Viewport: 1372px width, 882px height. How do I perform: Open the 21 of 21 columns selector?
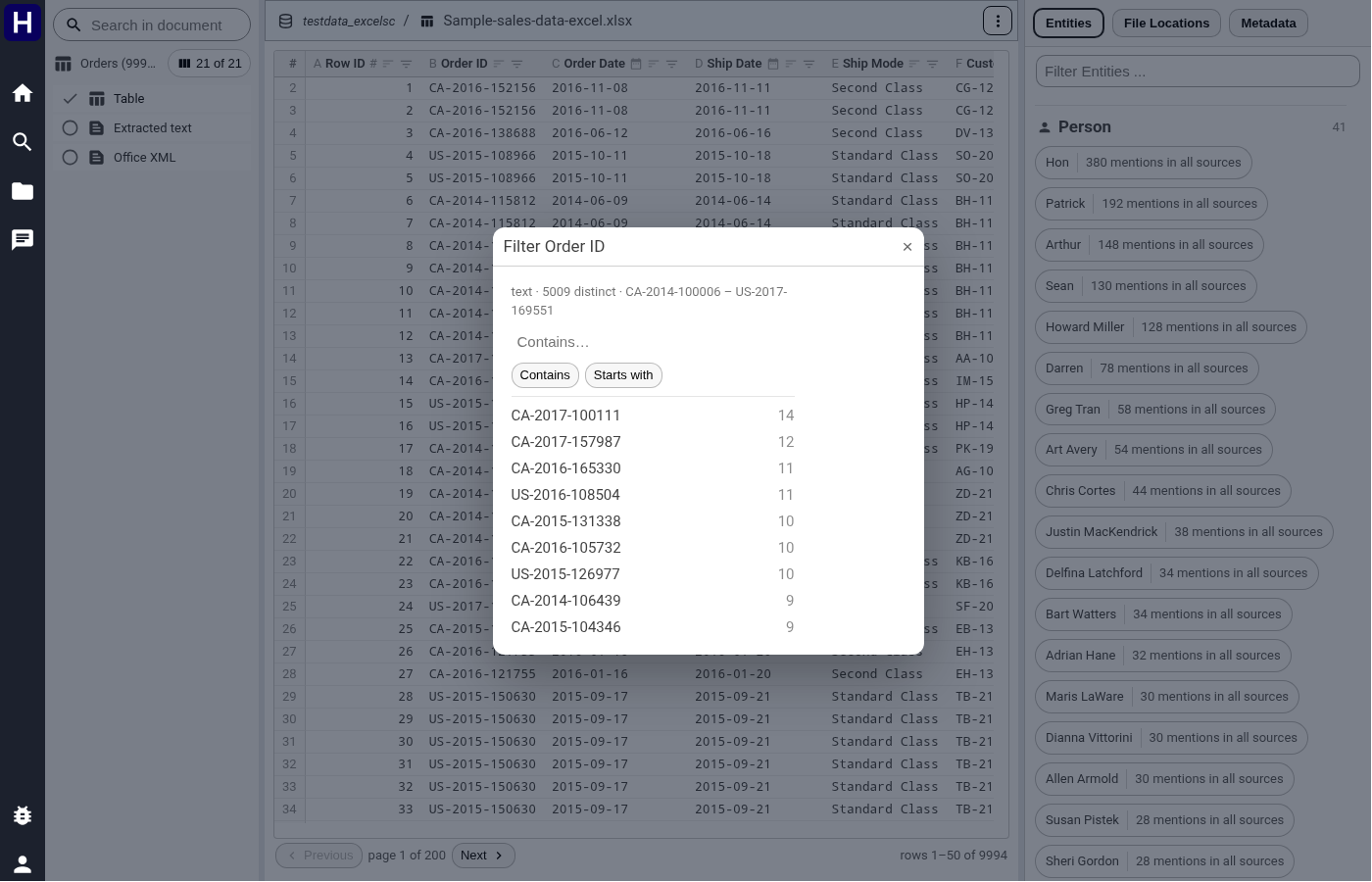click(210, 64)
